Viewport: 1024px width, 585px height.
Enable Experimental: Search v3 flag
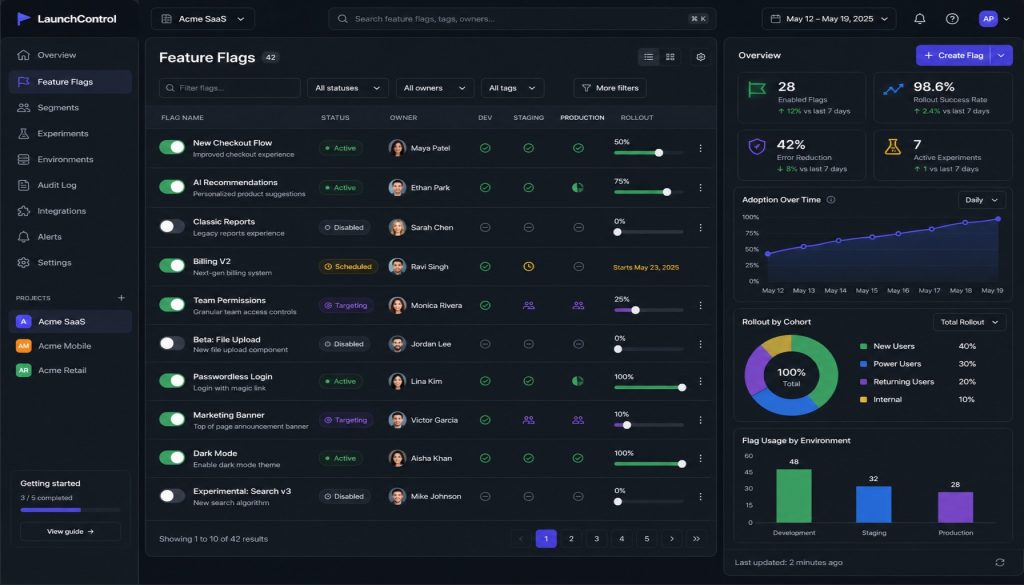point(172,496)
